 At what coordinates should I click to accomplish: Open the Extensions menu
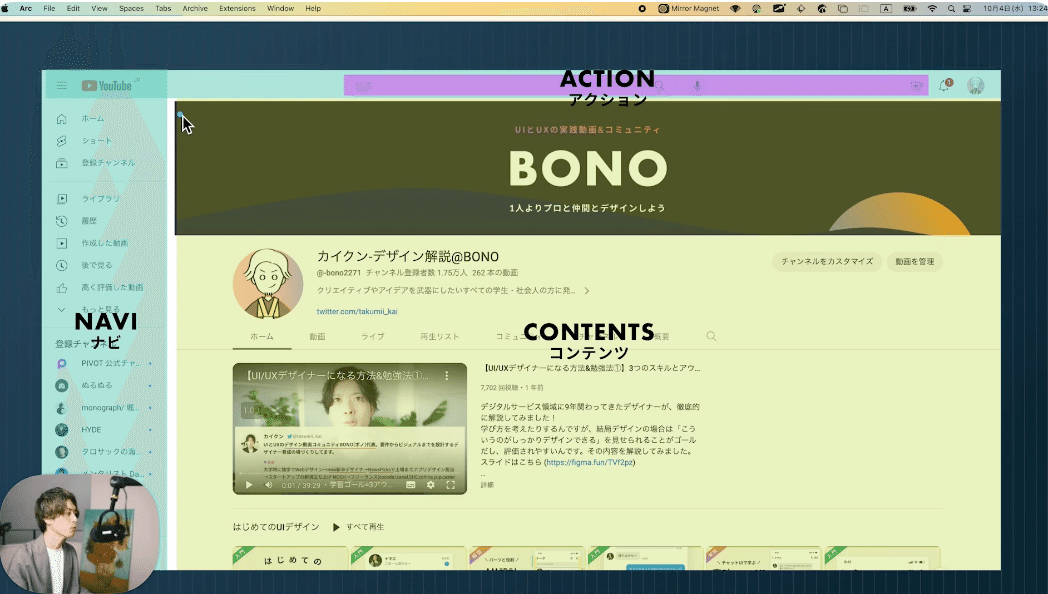(x=237, y=9)
